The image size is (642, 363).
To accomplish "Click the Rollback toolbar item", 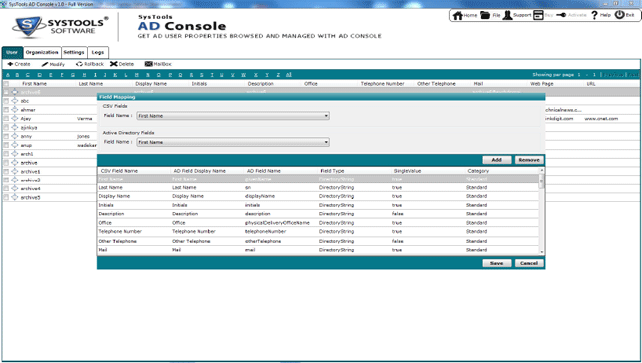I will (x=90, y=64).
